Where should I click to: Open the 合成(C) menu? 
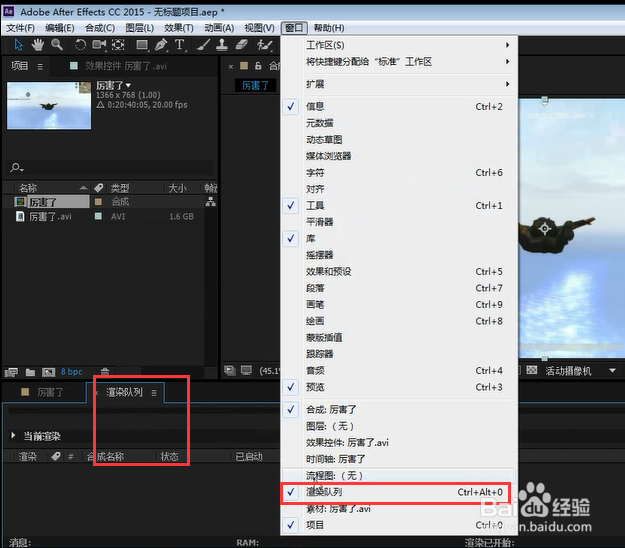pos(100,28)
